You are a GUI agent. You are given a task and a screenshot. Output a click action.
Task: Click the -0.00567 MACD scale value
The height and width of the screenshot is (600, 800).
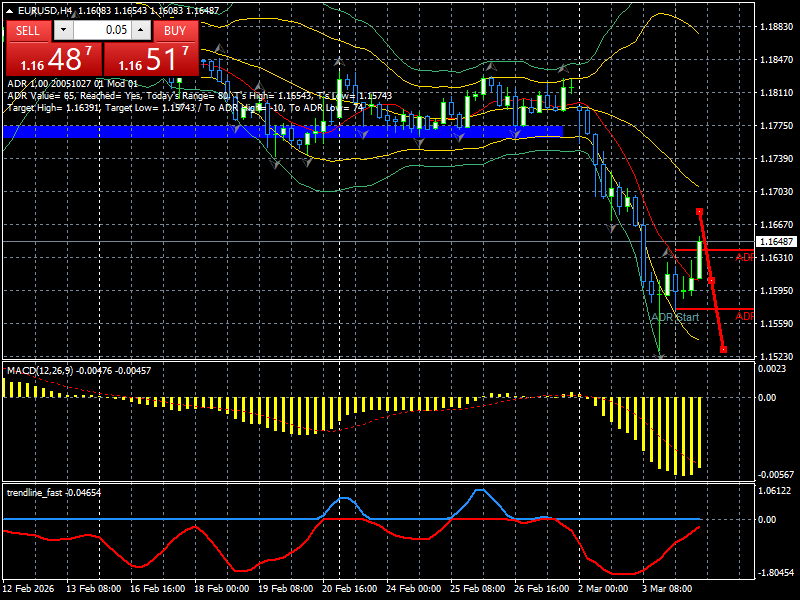[776, 474]
